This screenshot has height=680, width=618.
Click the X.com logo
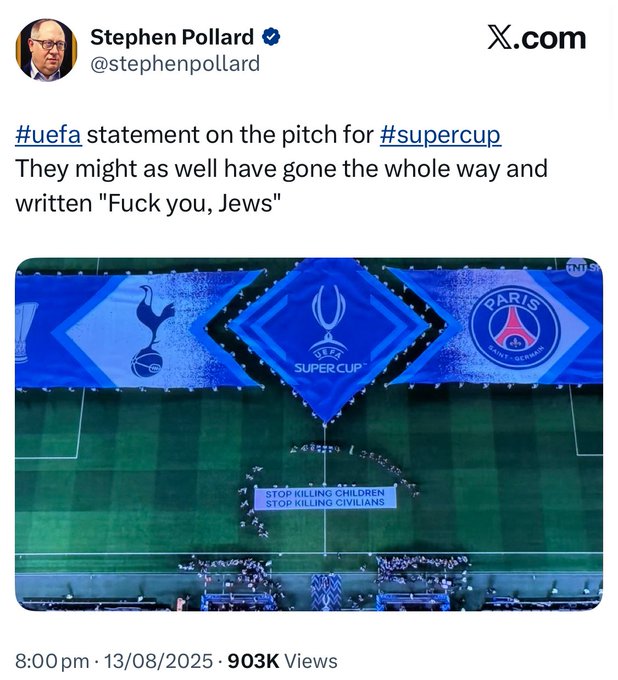click(536, 38)
